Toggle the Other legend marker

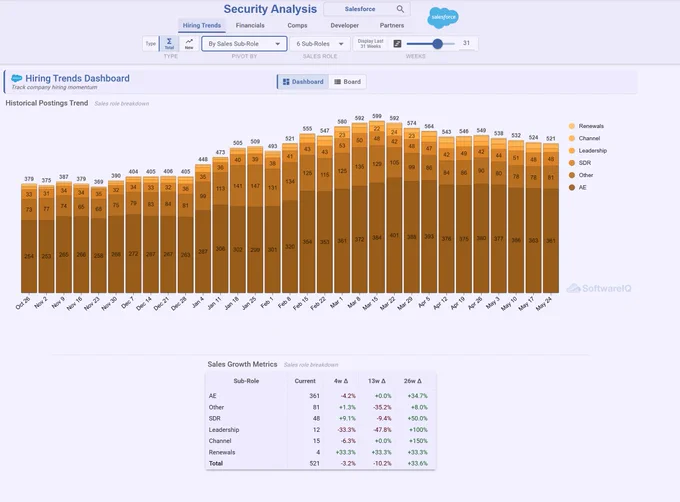572,175
